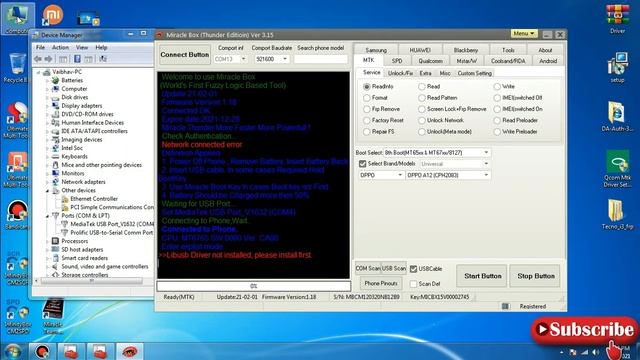Open Comport Baudrate dropdown 921600
This screenshot has height=360, width=640.
(x=271, y=59)
